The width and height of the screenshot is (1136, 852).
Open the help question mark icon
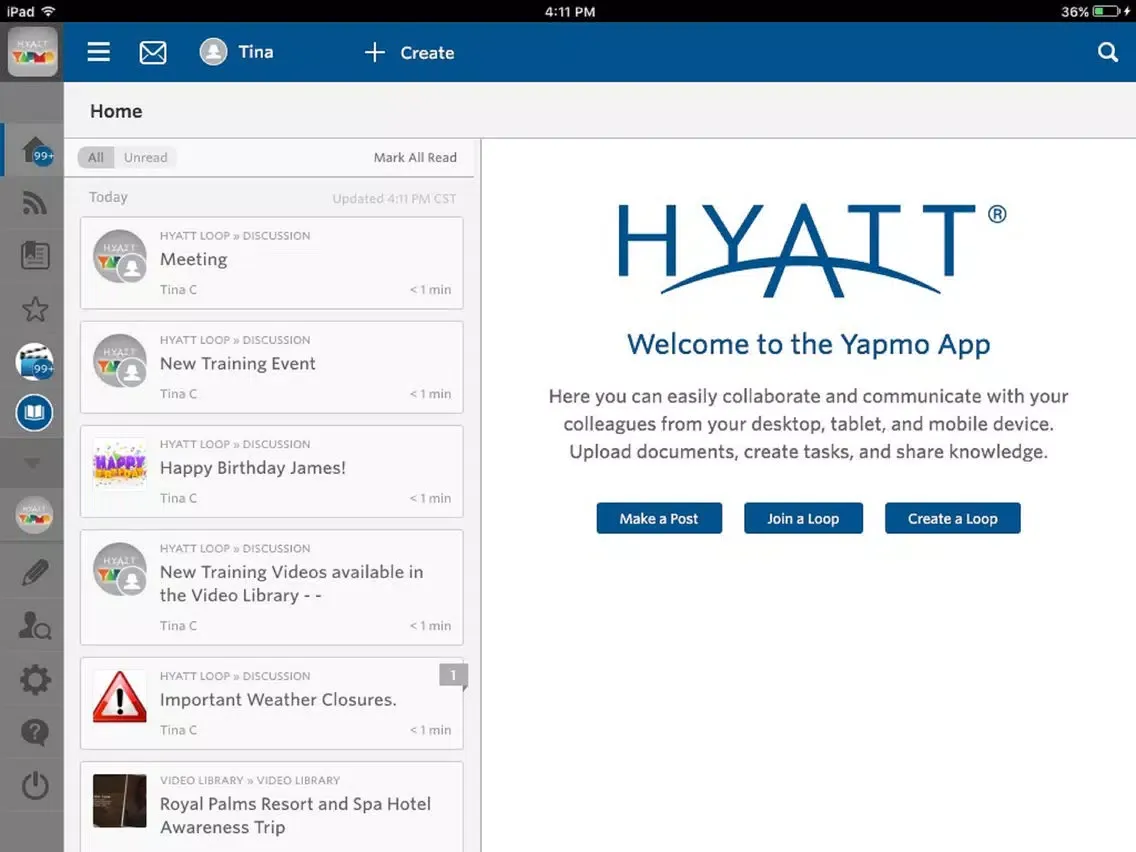35,733
